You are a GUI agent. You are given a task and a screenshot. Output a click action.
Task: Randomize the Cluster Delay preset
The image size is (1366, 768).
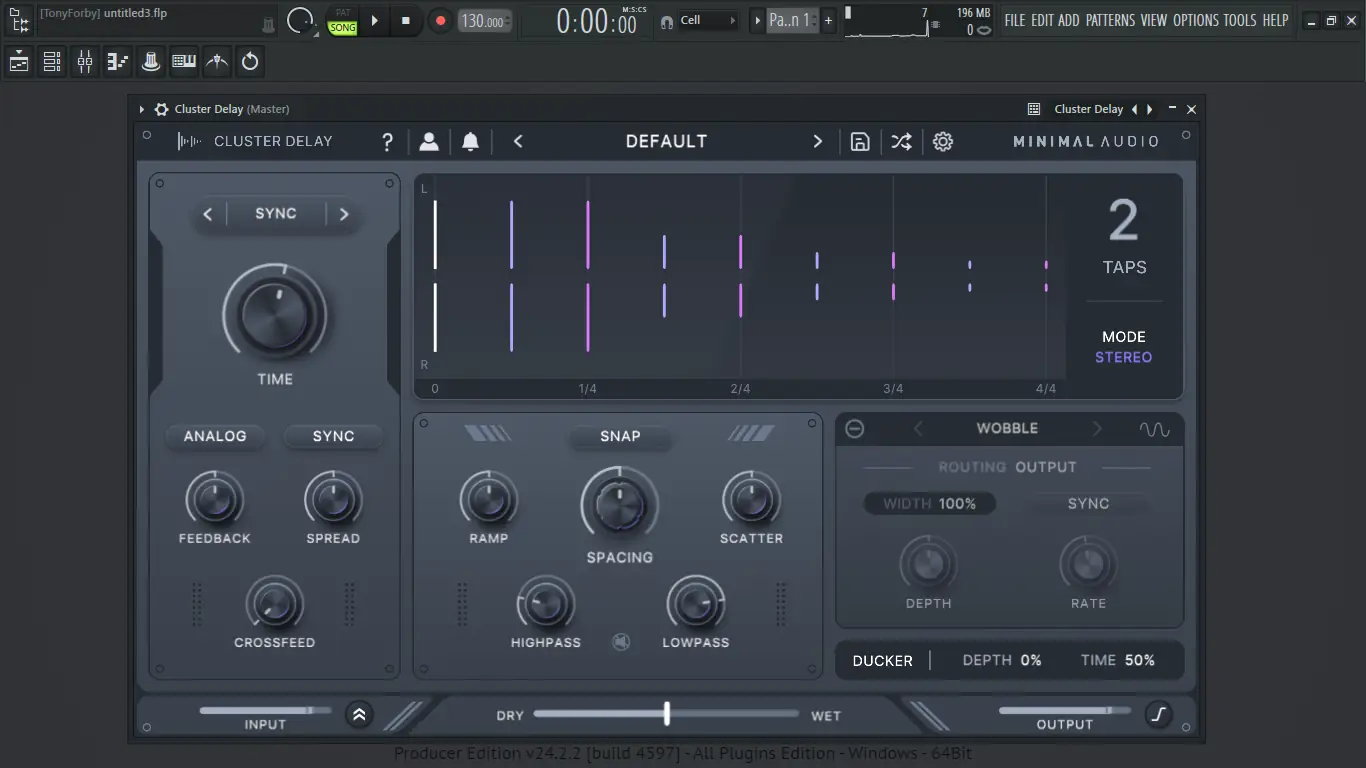901,141
